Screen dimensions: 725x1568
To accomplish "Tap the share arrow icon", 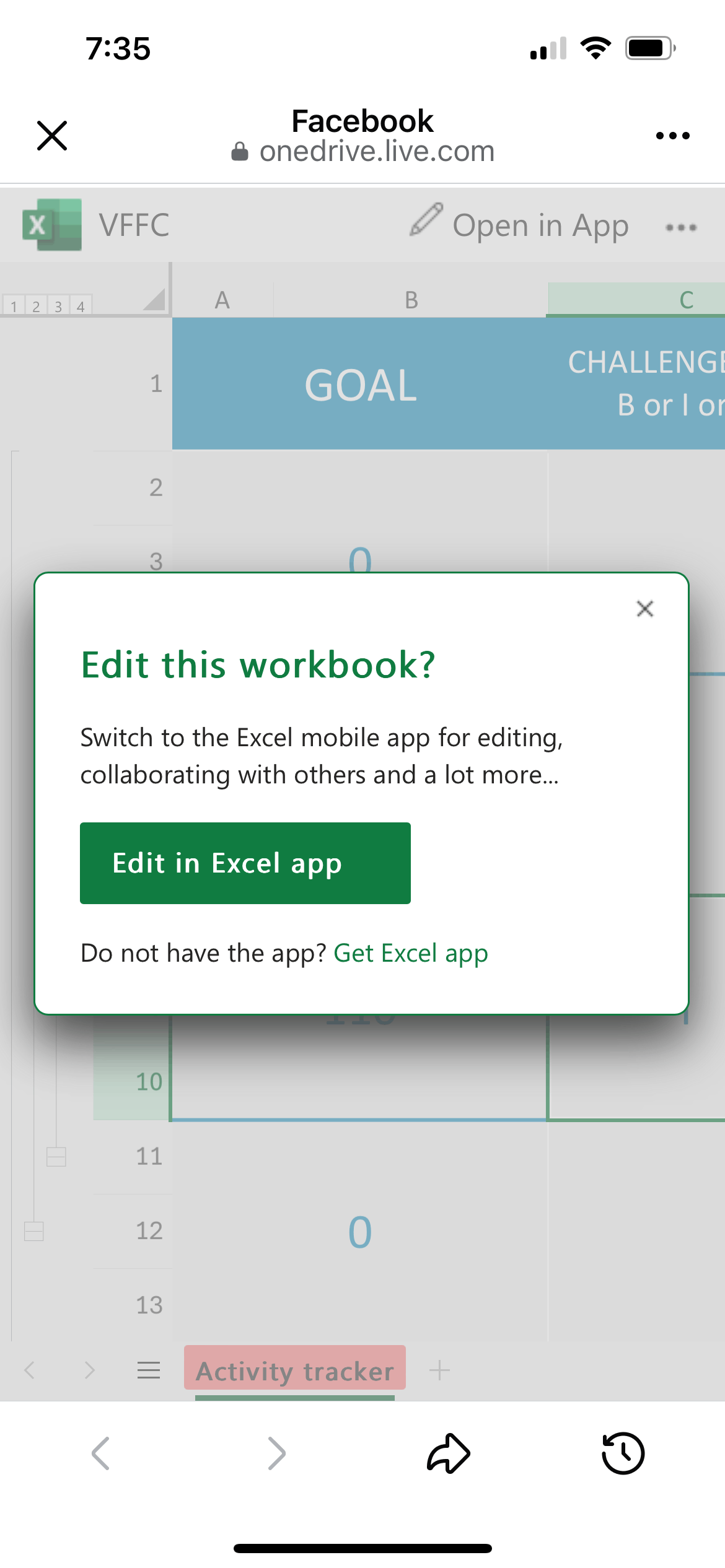I will pos(449,1453).
